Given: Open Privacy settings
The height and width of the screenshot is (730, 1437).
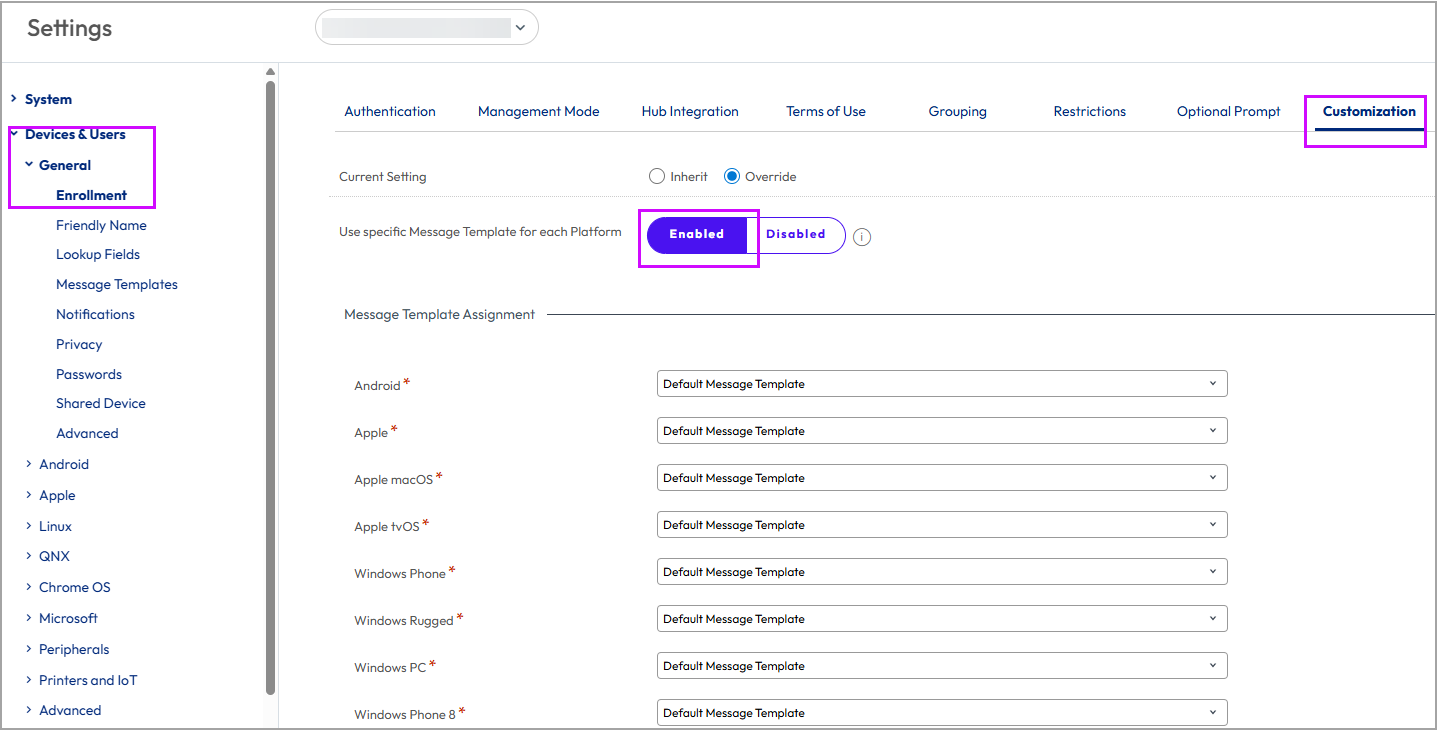Looking at the screenshot, I should pos(79,344).
